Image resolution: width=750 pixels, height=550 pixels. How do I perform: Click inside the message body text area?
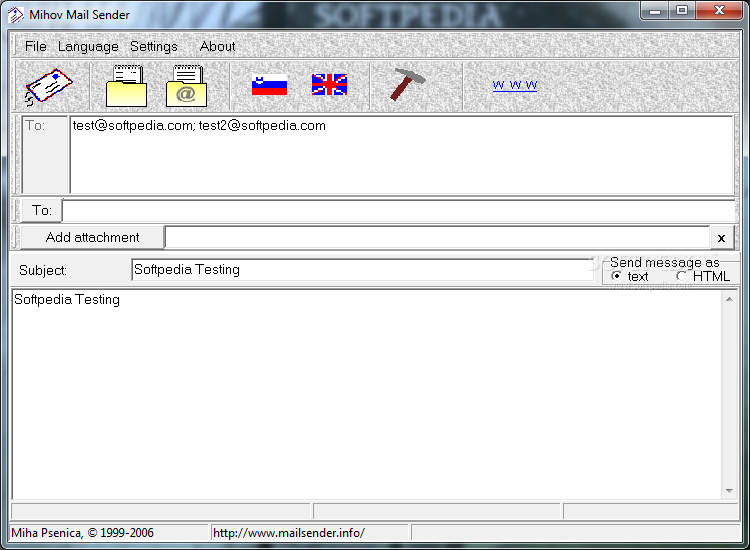(367, 394)
